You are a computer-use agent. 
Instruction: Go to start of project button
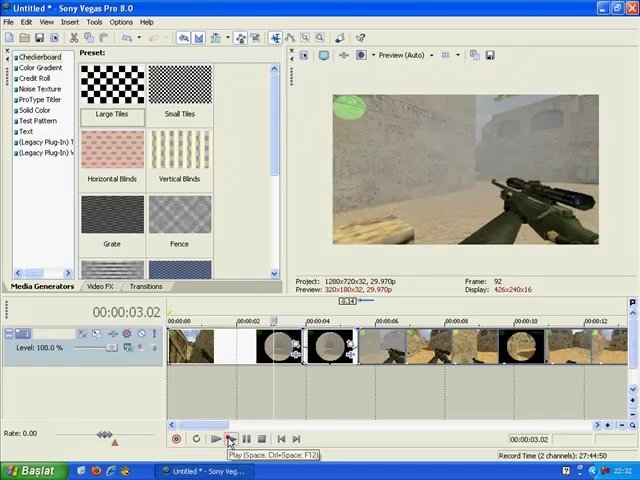tap(281, 439)
